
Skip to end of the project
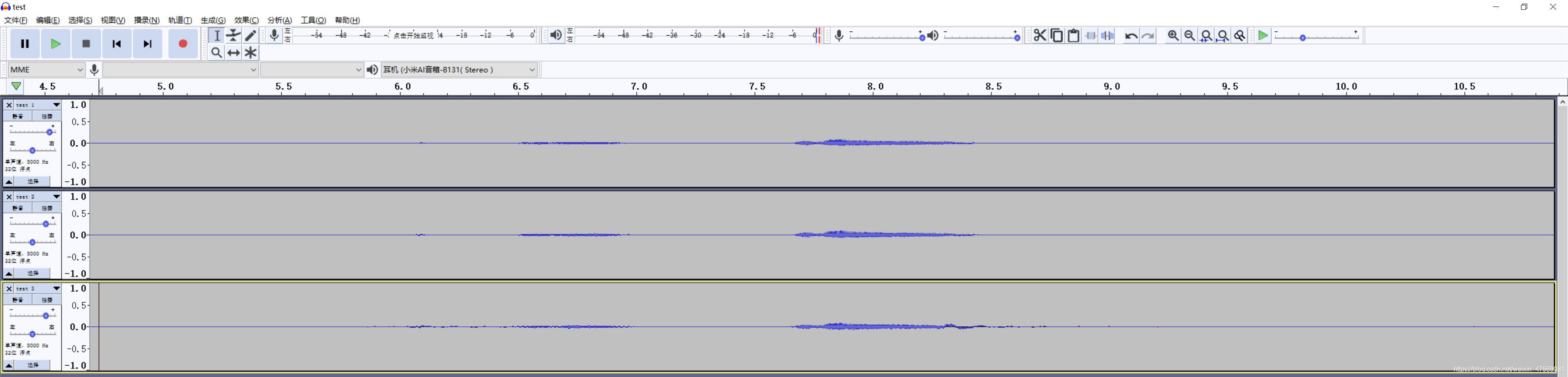pos(147,44)
